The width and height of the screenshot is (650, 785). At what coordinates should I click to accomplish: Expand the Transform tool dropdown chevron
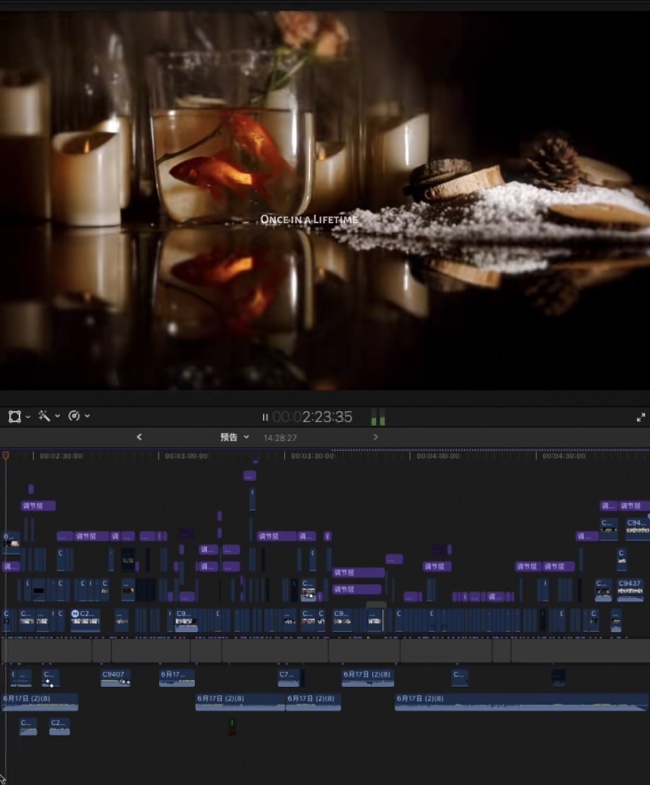coord(28,417)
